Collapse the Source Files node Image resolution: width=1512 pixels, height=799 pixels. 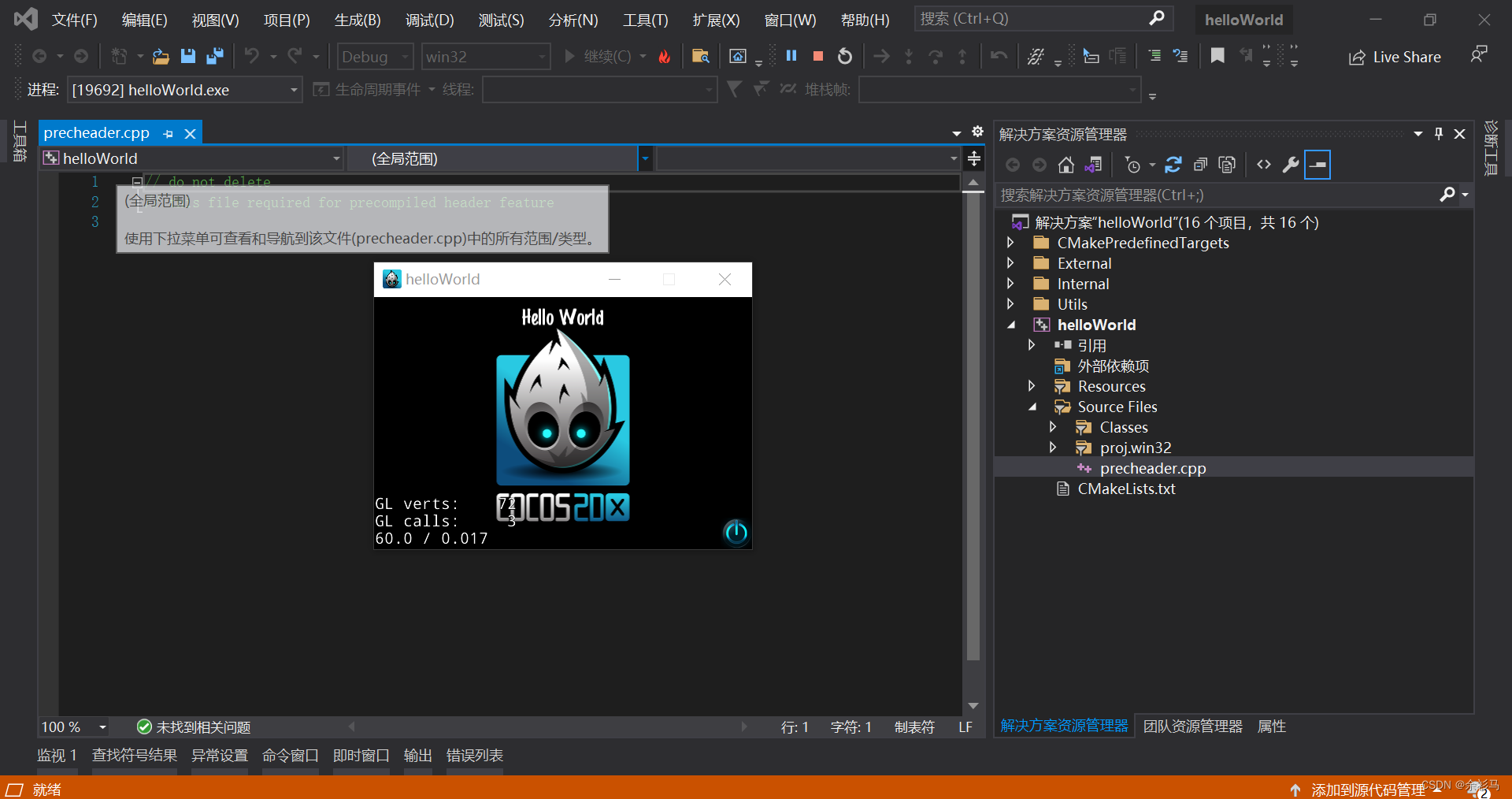click(x=1032, y=407)
